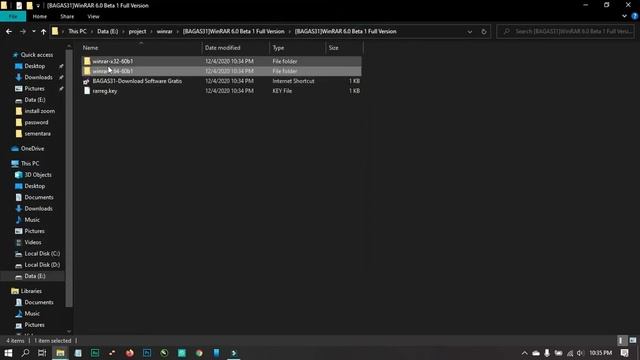Open the Photoshop icon on the taskbar
640x360 pixels.
[x=147, y=353]
